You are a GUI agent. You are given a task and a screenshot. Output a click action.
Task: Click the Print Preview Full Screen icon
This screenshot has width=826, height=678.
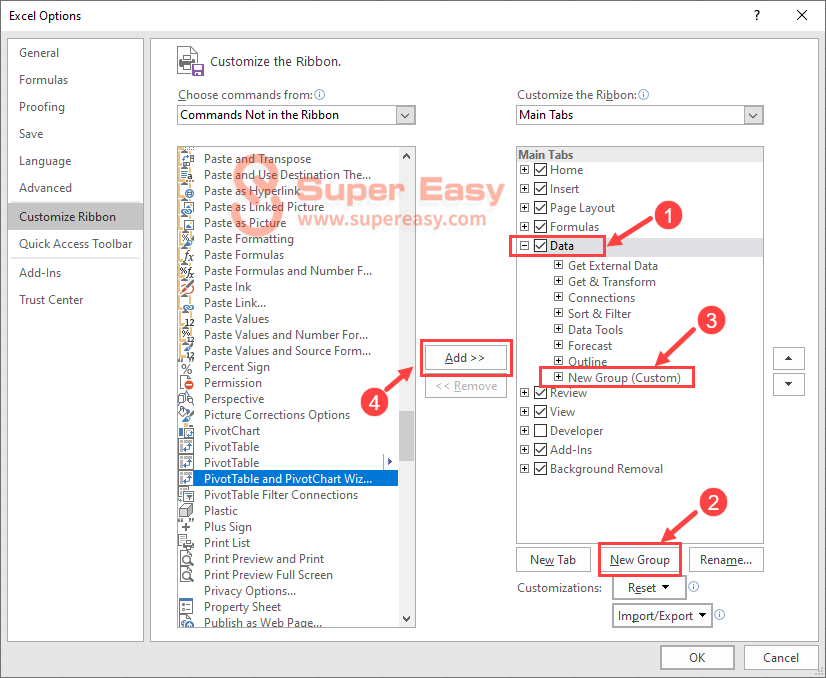coord(186,575)
